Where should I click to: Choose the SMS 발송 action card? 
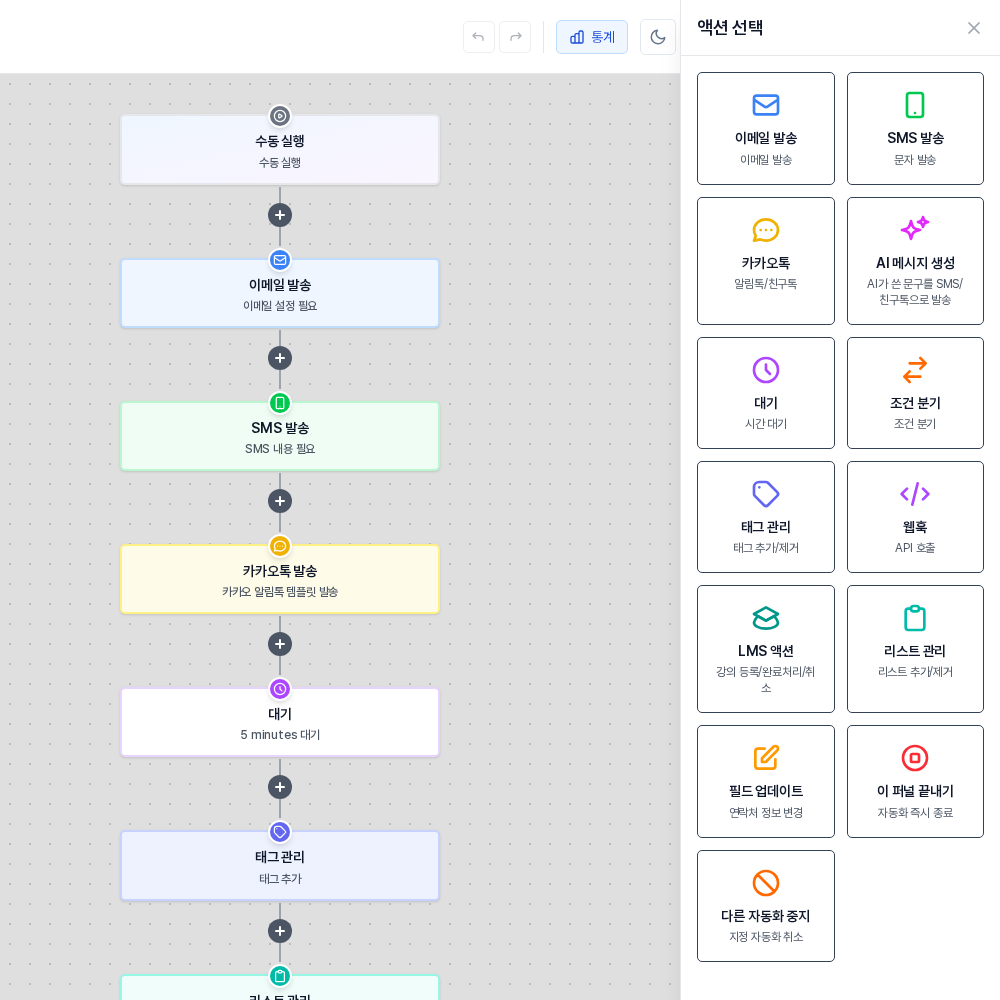pos(915,129)
